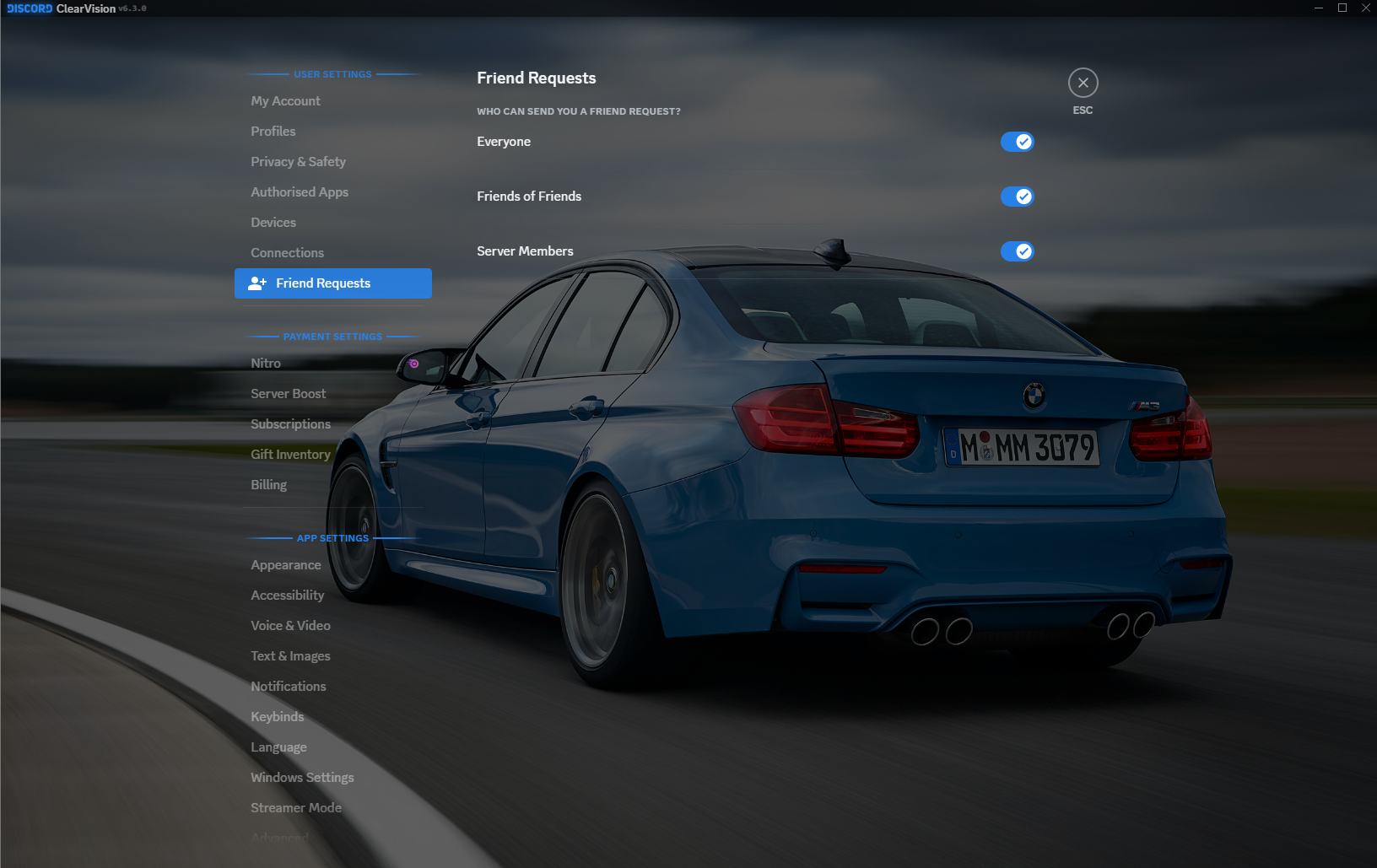Open the Nitro page

333,364
